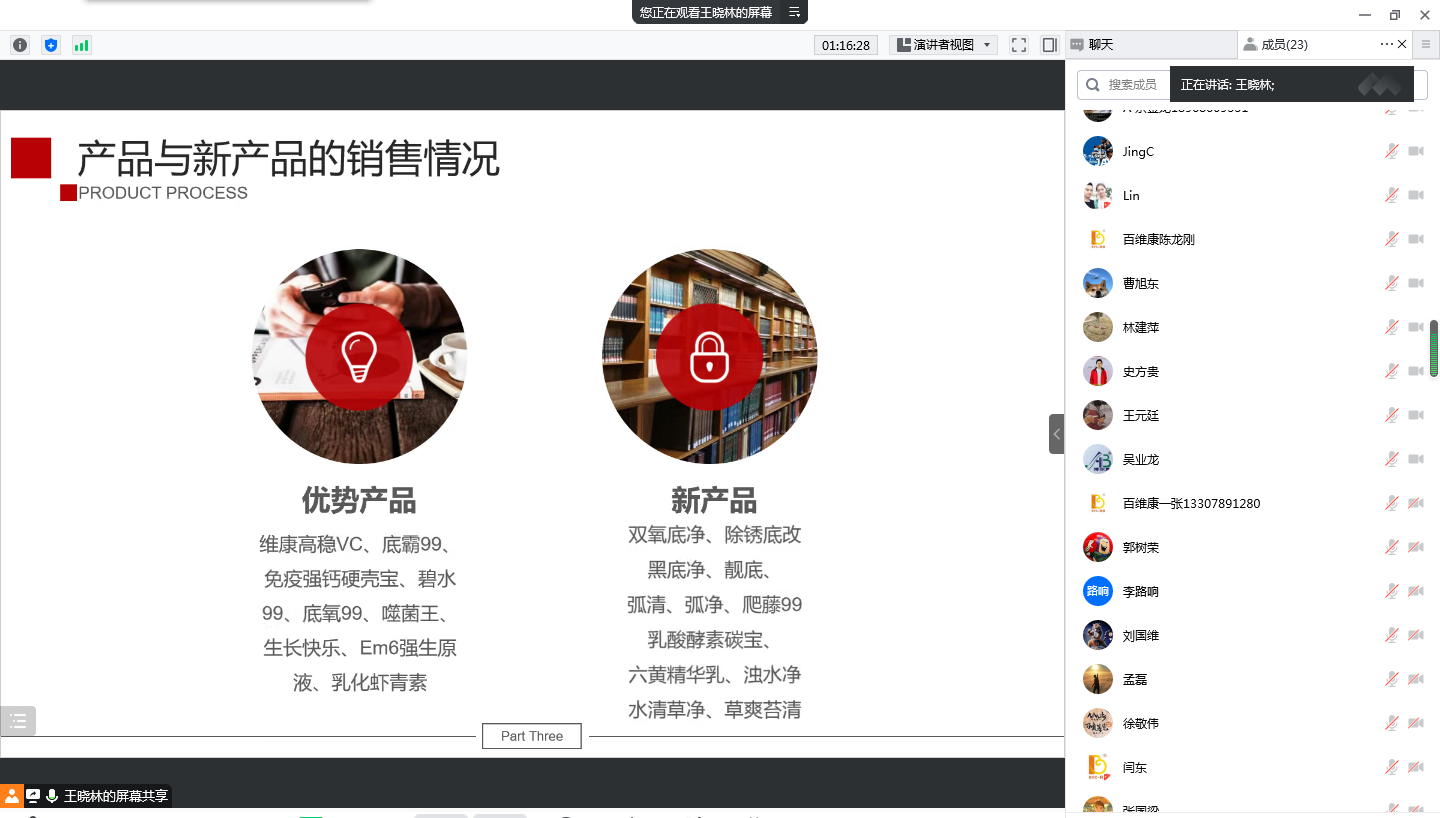Image resolution: width=1440 pixels, height=818 pixels.
Task: Toggle the side panel layout icon
Action: (1049, 45)
